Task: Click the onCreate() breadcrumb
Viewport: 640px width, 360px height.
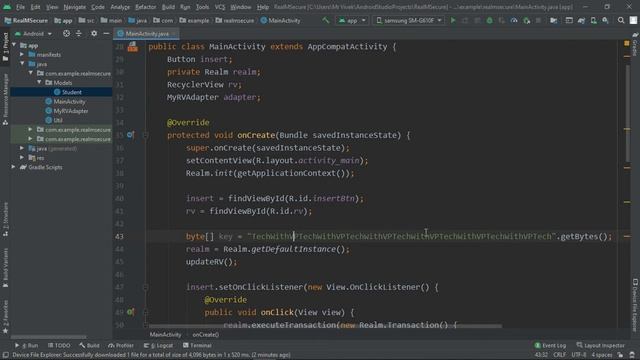Action: point(206,335)
